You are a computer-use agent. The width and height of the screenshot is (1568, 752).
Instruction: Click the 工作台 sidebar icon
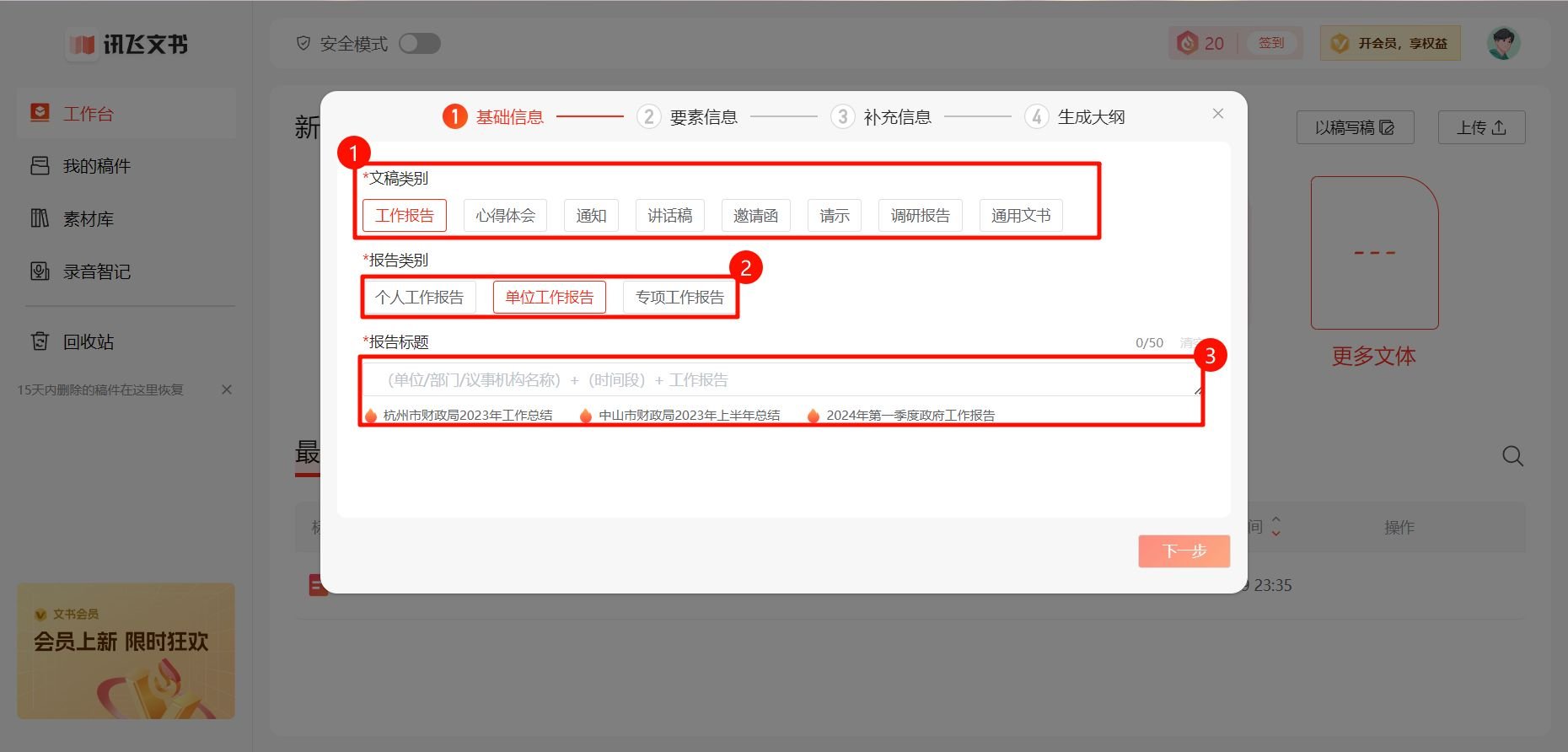point(40,113)
